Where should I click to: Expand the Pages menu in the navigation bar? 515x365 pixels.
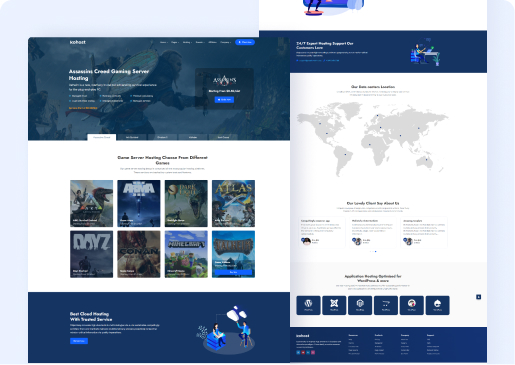(x=175, y=42)
